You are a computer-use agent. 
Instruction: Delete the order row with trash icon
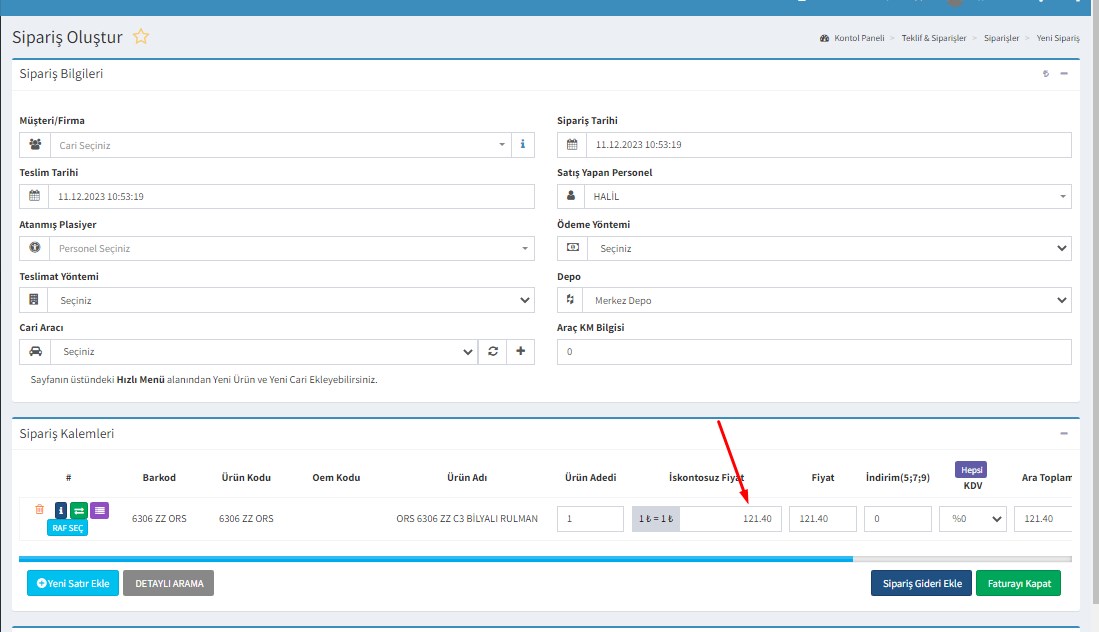40,509
